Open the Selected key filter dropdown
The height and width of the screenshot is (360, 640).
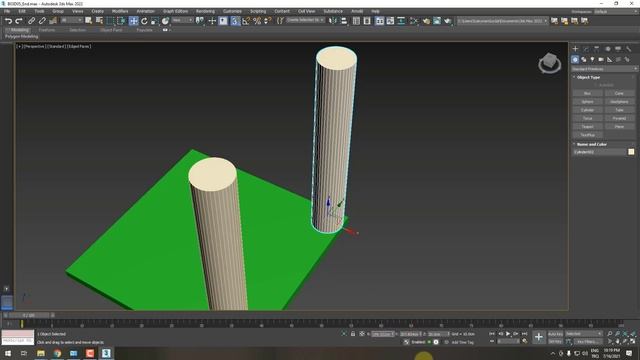coord(584,334)
